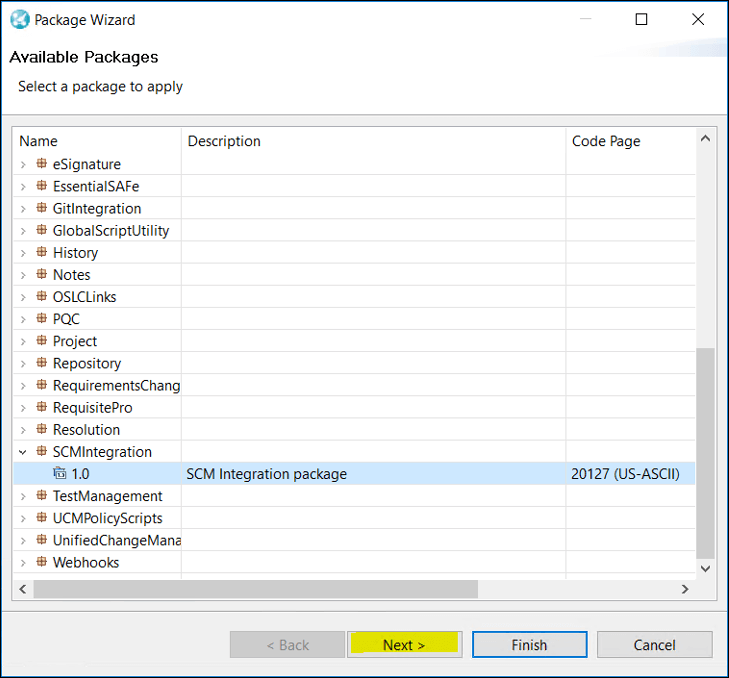
Task: Click the eSignature package icon
Action: [x=42, y=163]
